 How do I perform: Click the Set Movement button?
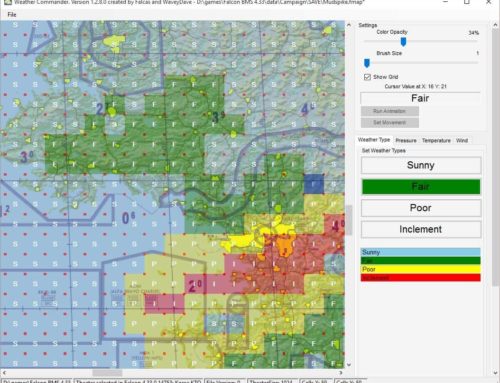tap(389, 122)
